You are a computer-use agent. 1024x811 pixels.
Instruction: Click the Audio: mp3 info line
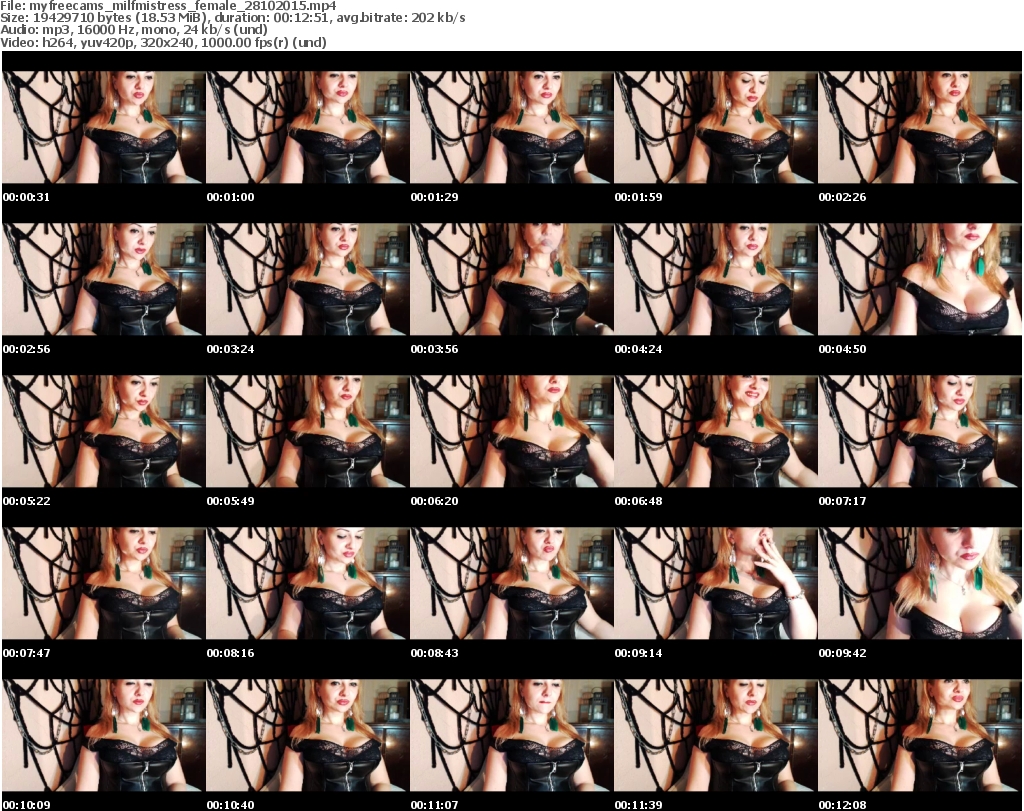(134, 30)
